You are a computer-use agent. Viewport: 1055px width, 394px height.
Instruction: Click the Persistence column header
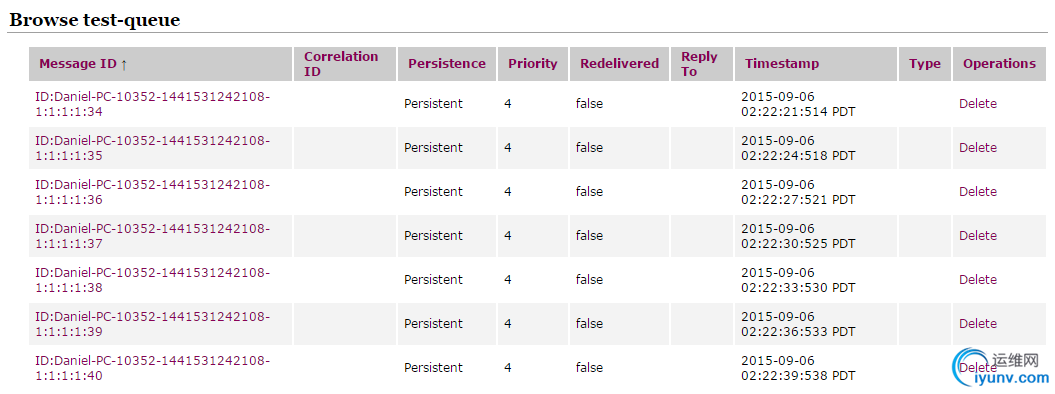447,64
